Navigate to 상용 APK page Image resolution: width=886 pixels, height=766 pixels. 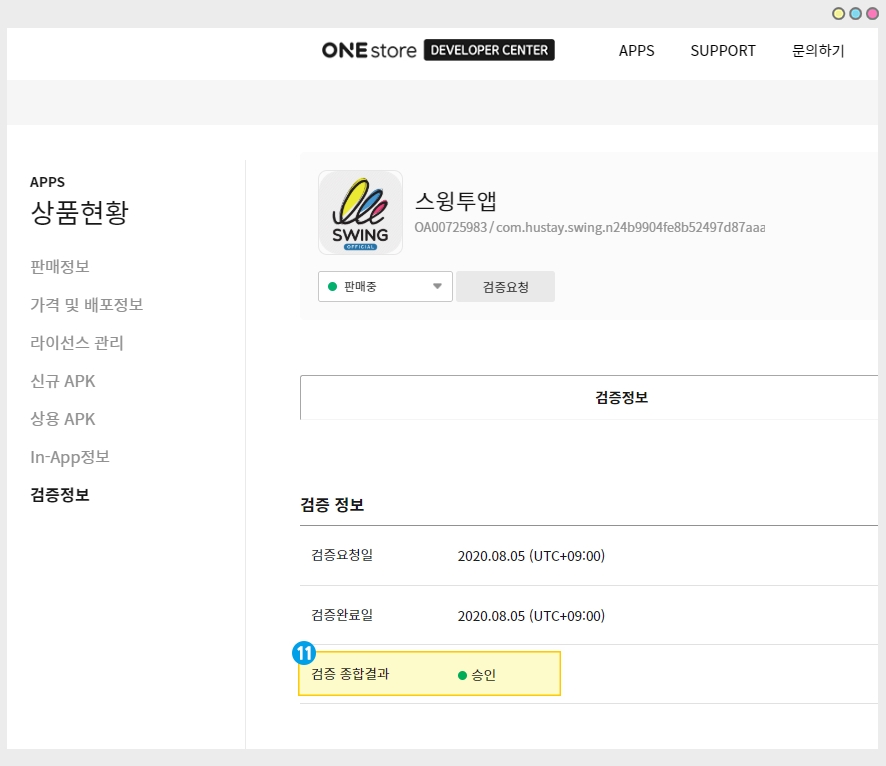(x=63, y=419)
